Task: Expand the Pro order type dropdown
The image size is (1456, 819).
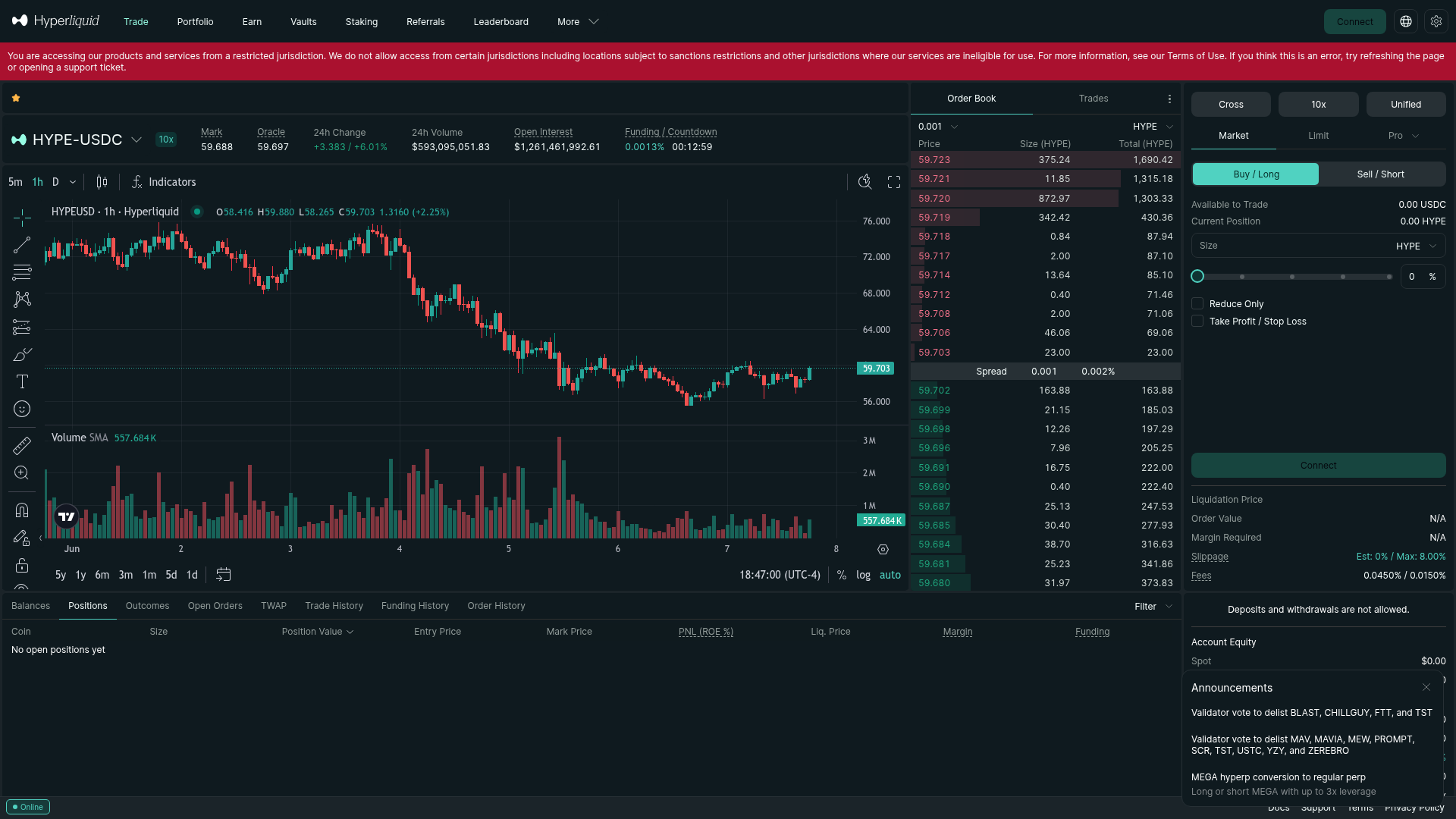Action: tap(1404, 136)
